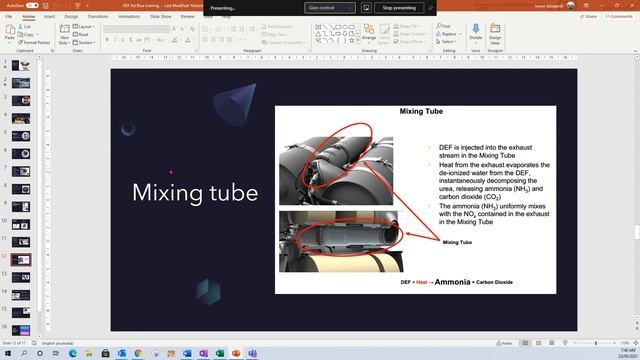Select slide 9 thumbnail

coord(21,207)
